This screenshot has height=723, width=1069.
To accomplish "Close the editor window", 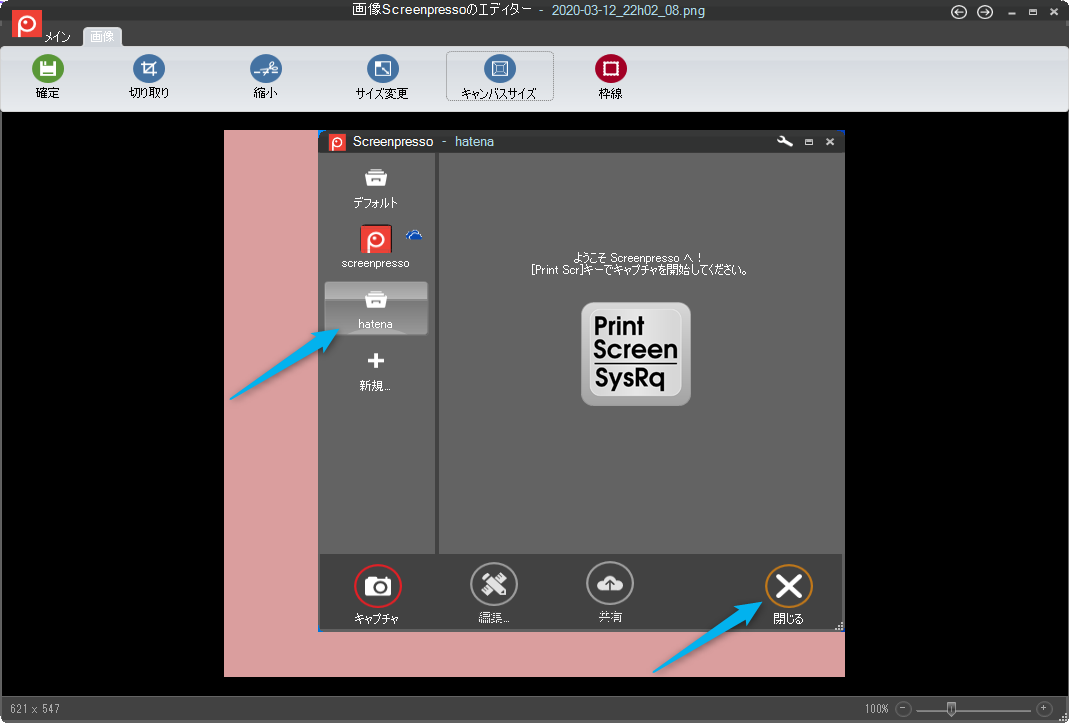I will tap(1053, 12).
